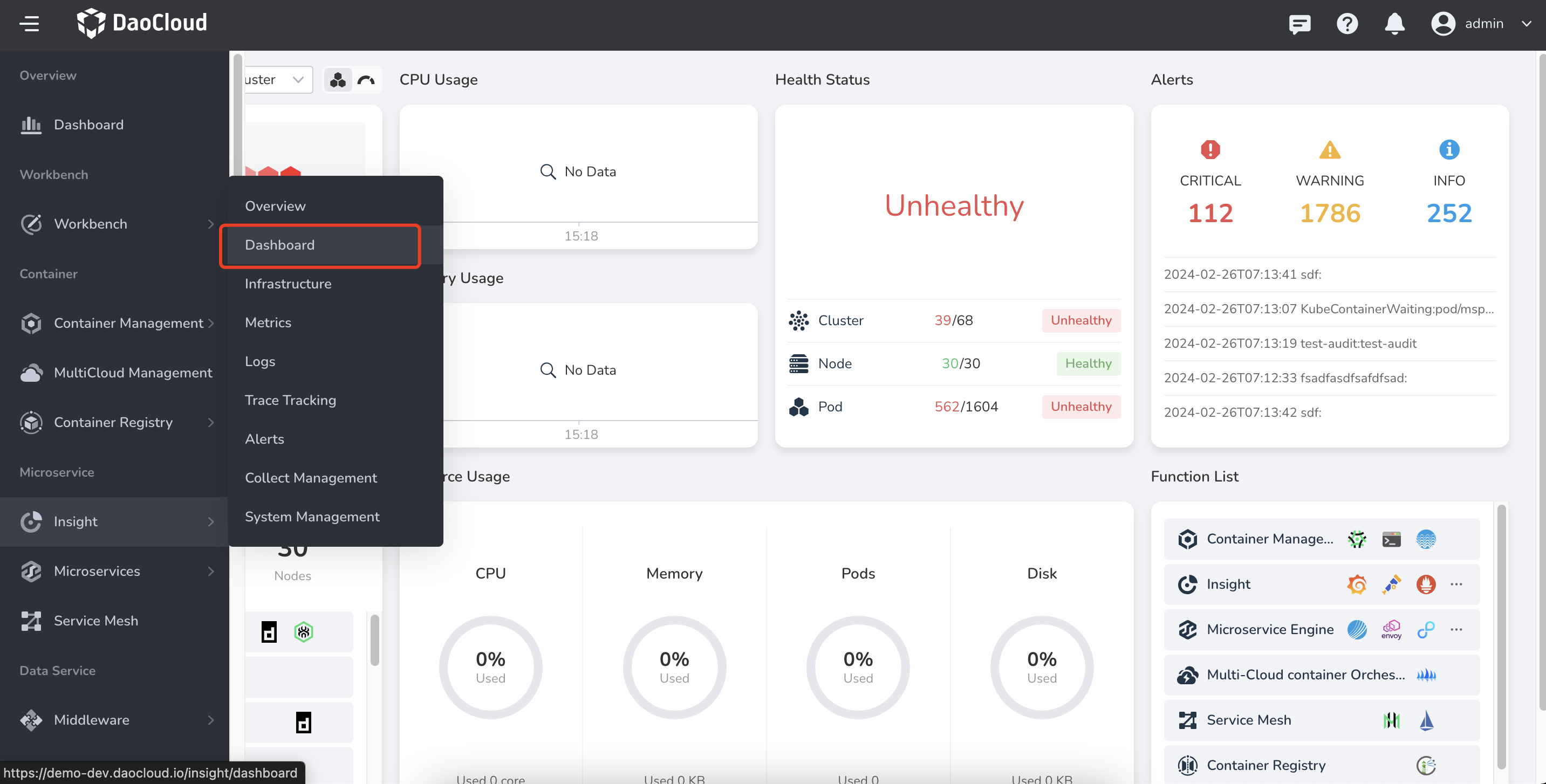Image resolution: width=1546 pixels, height=784 pixels.
Task: Switch to the hexagon cluster view toggle
Action: (338, 80)
